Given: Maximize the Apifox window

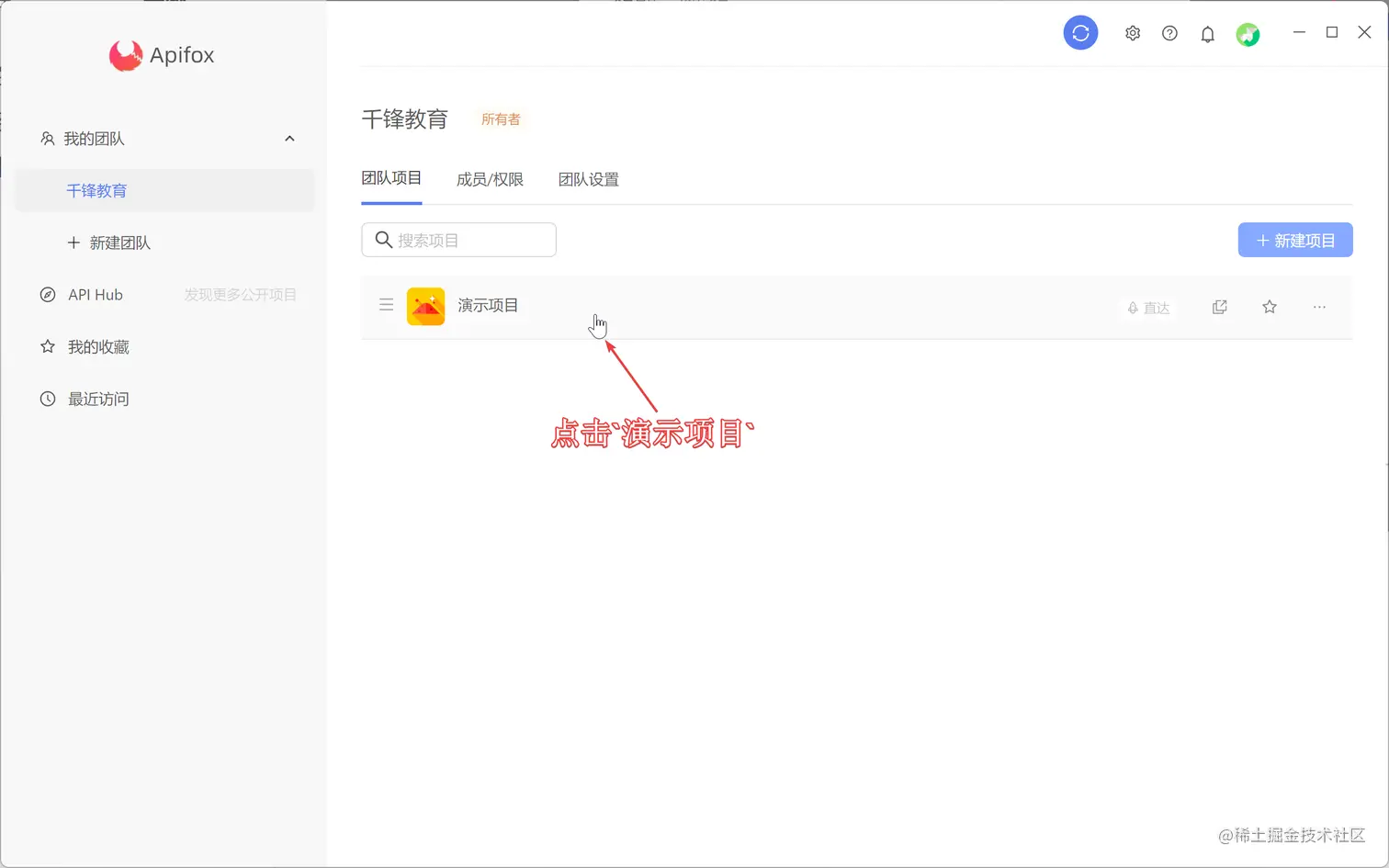Looking at the screenshot, I should [1332, 32].
